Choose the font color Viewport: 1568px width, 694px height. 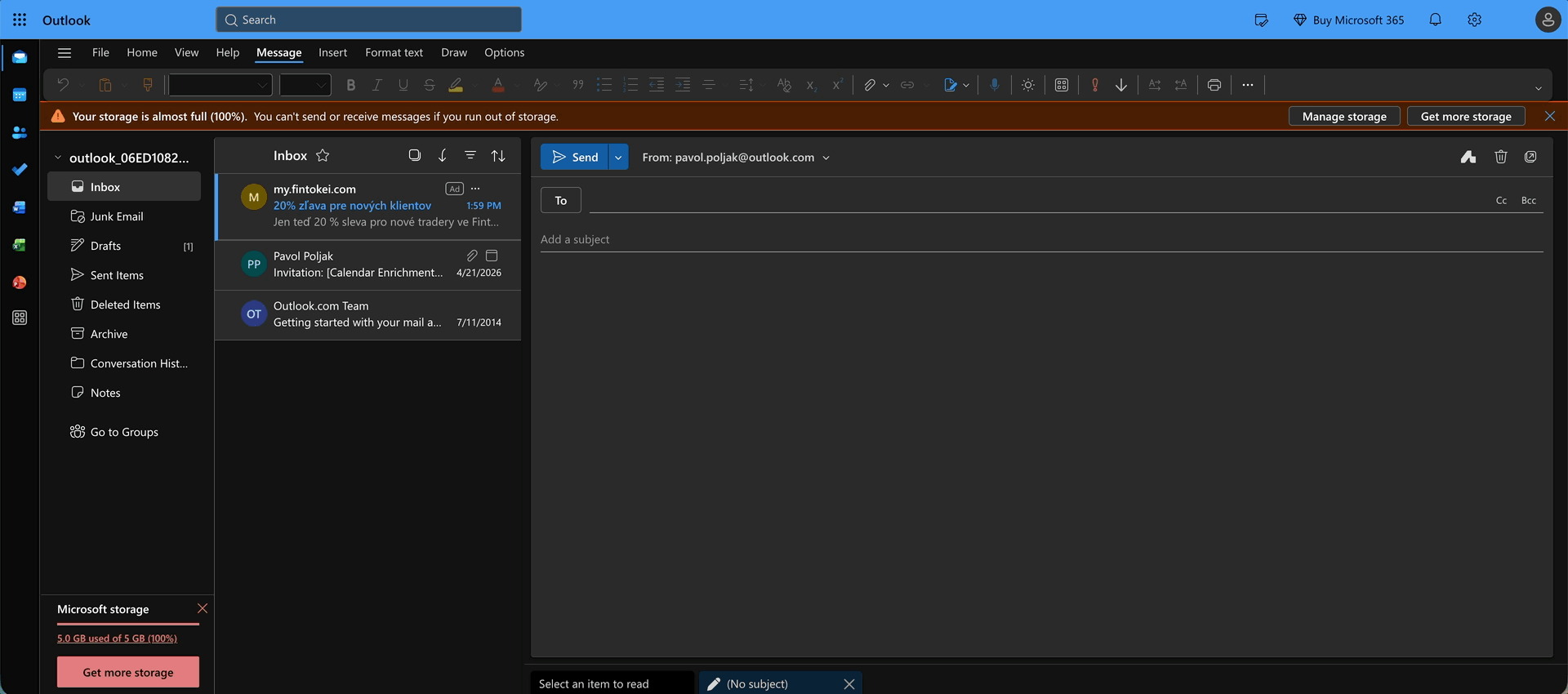[498, 85]
